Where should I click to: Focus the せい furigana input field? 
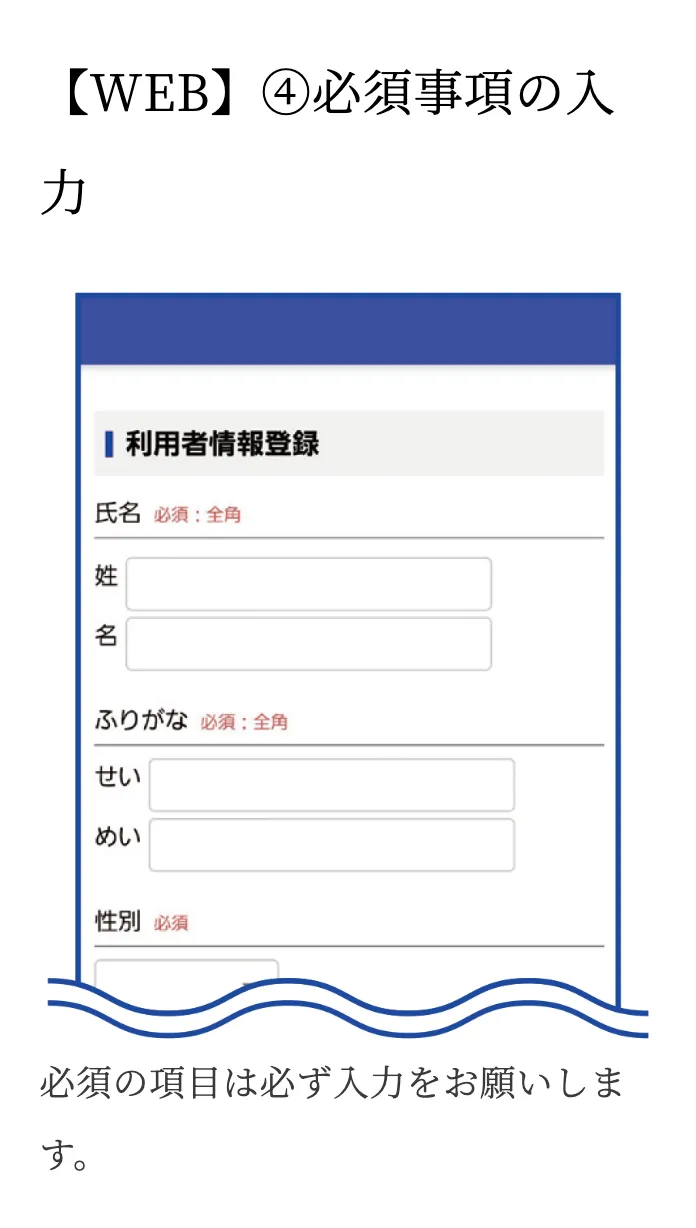pos(331,785)
